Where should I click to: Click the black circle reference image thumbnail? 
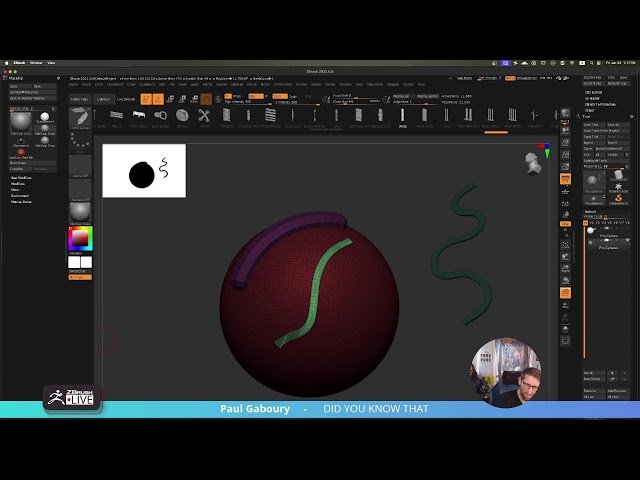tap(144, 171)
